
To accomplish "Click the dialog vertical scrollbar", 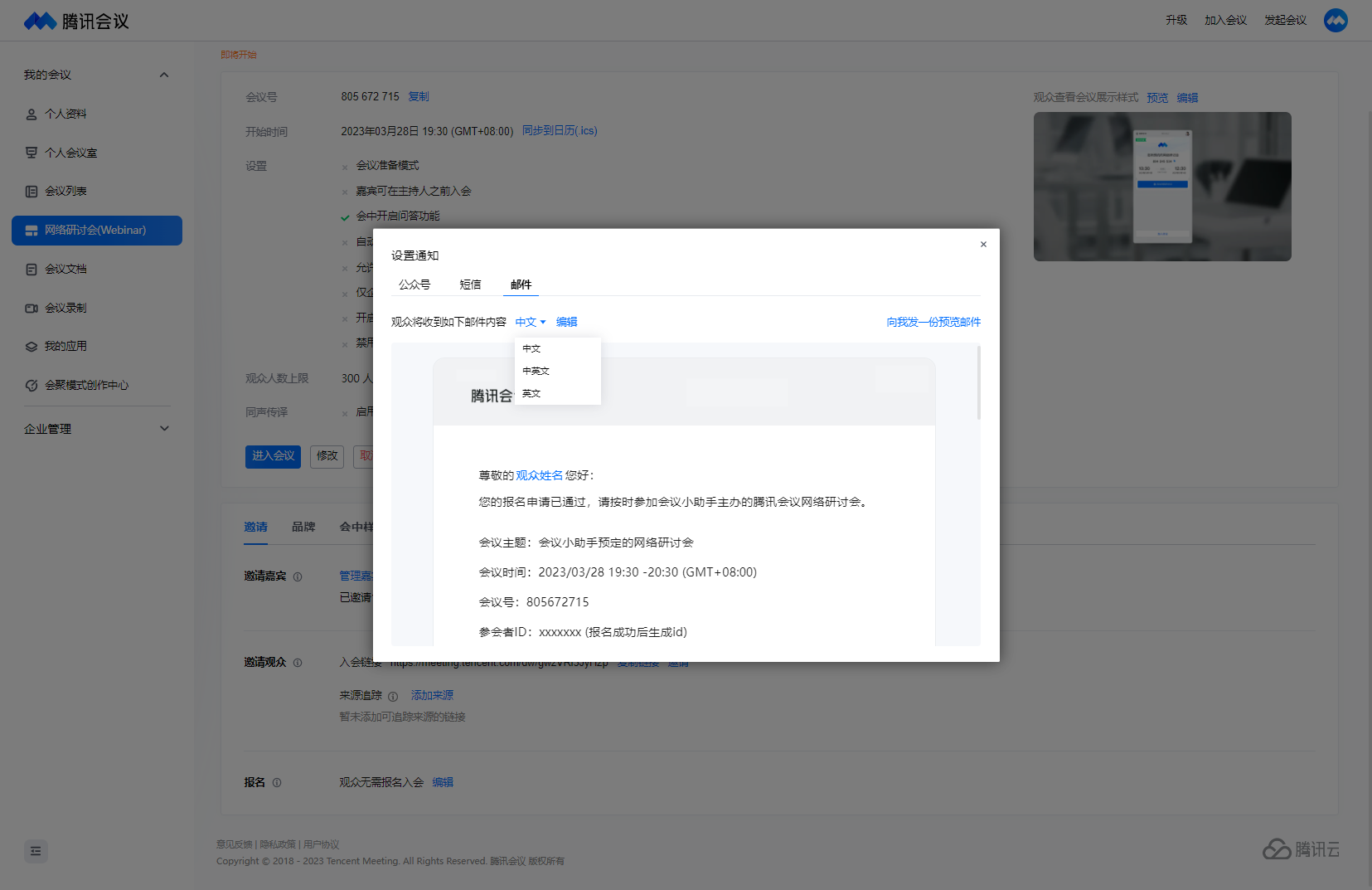I will [978, 382].
